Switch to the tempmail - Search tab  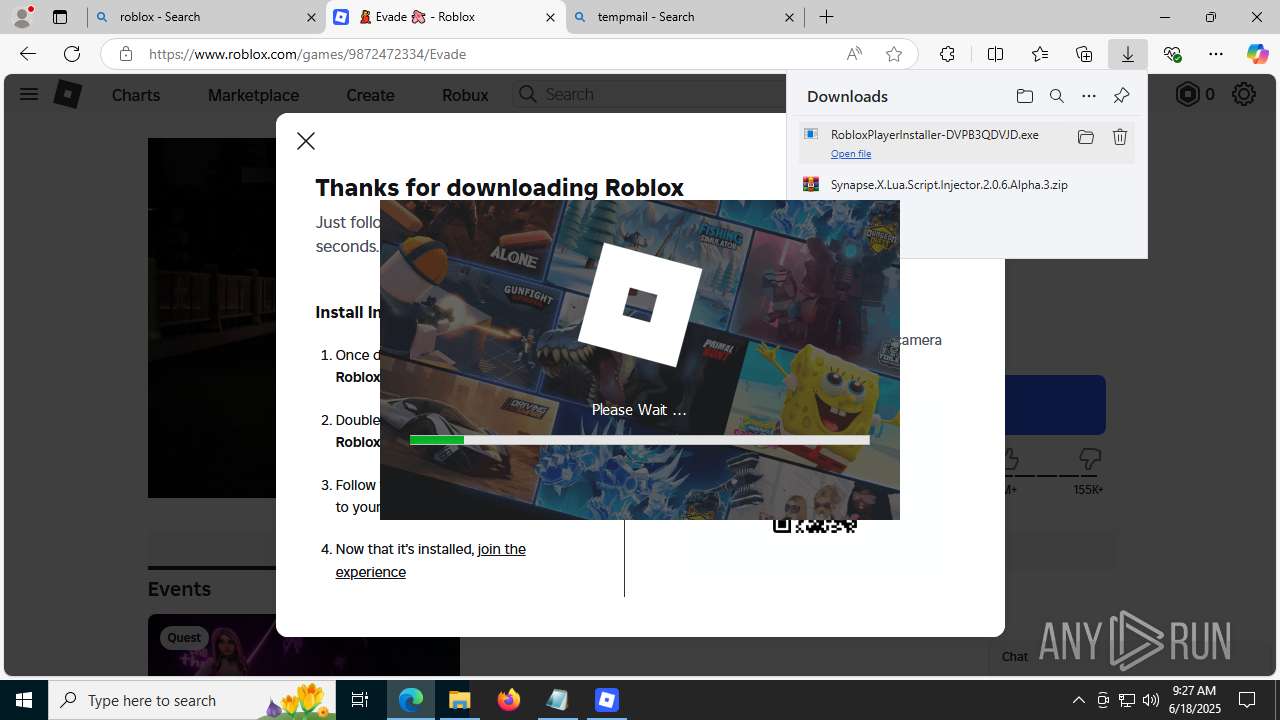coord(685,17)
